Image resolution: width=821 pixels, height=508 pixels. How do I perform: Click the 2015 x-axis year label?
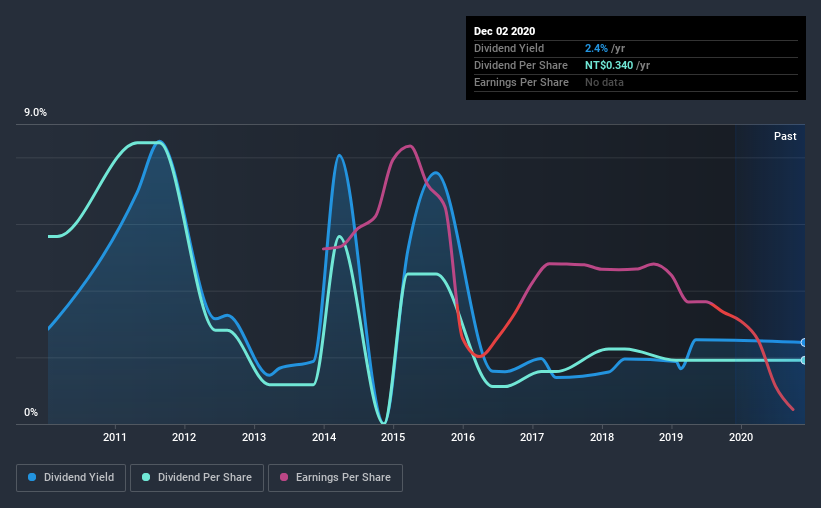tap(393, 437)
